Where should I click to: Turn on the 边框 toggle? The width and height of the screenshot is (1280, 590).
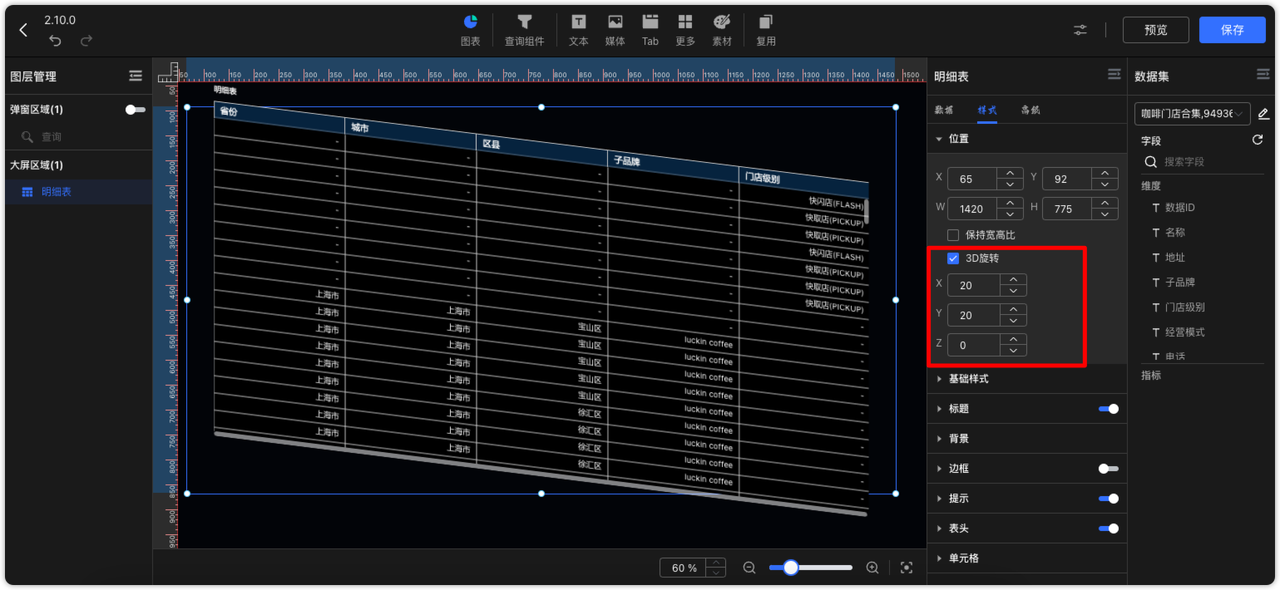[1108, 468]
